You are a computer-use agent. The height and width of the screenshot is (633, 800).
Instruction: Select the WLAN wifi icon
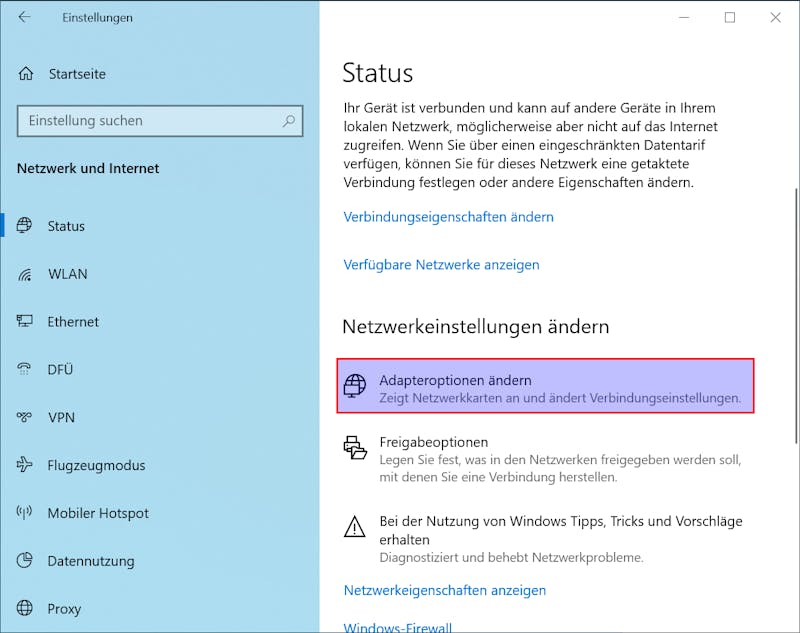pos(24,274)
